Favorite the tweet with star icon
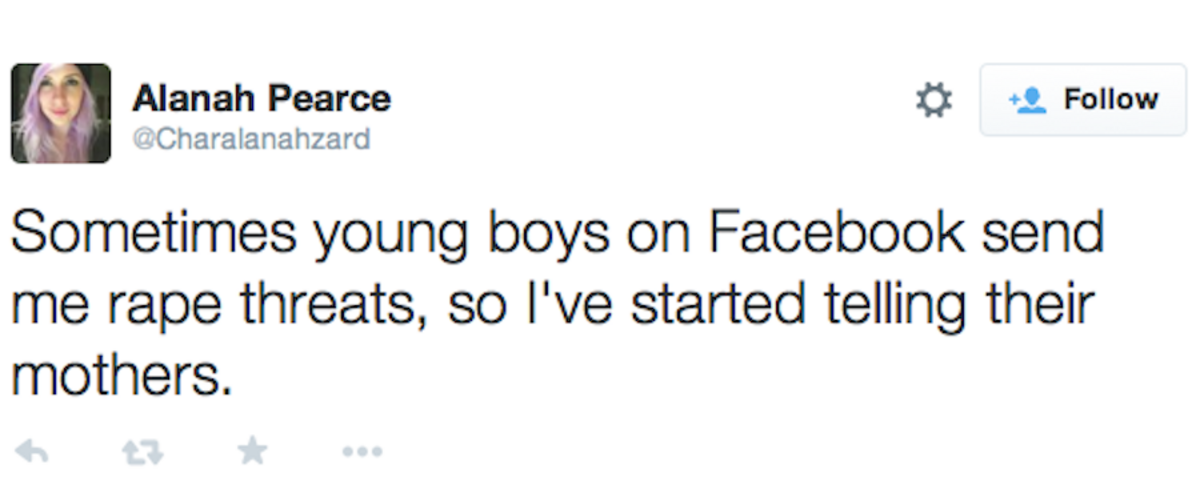 [x=253, y=452]
